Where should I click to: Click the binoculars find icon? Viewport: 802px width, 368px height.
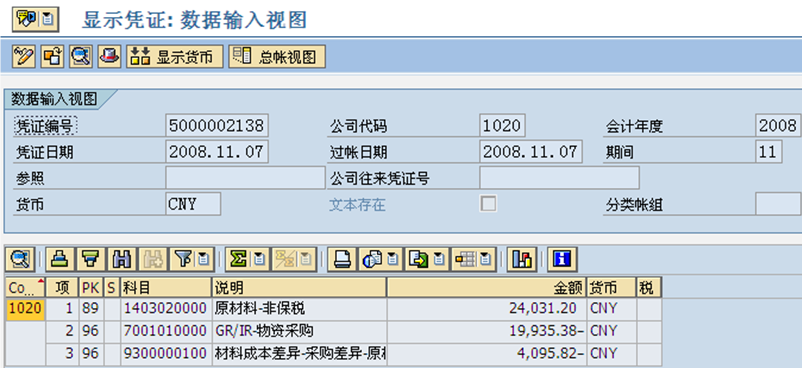(x=122, y=259)
